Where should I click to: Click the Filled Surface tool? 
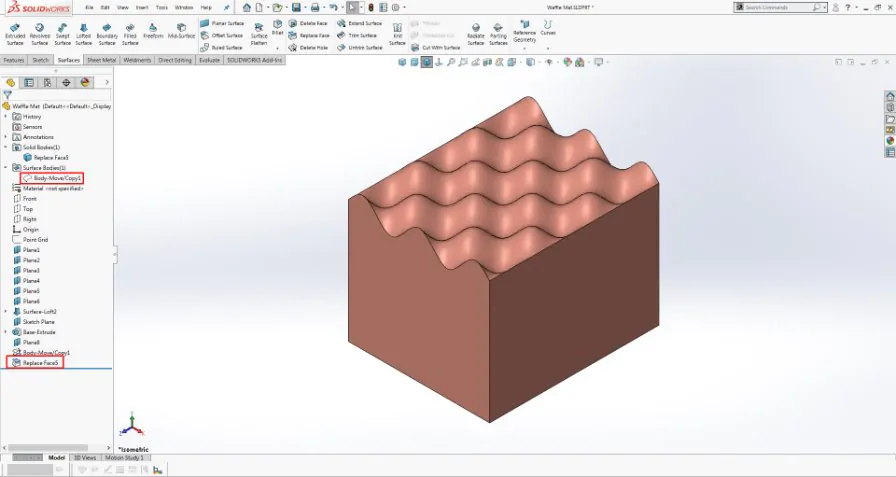(x=130, y=34)
